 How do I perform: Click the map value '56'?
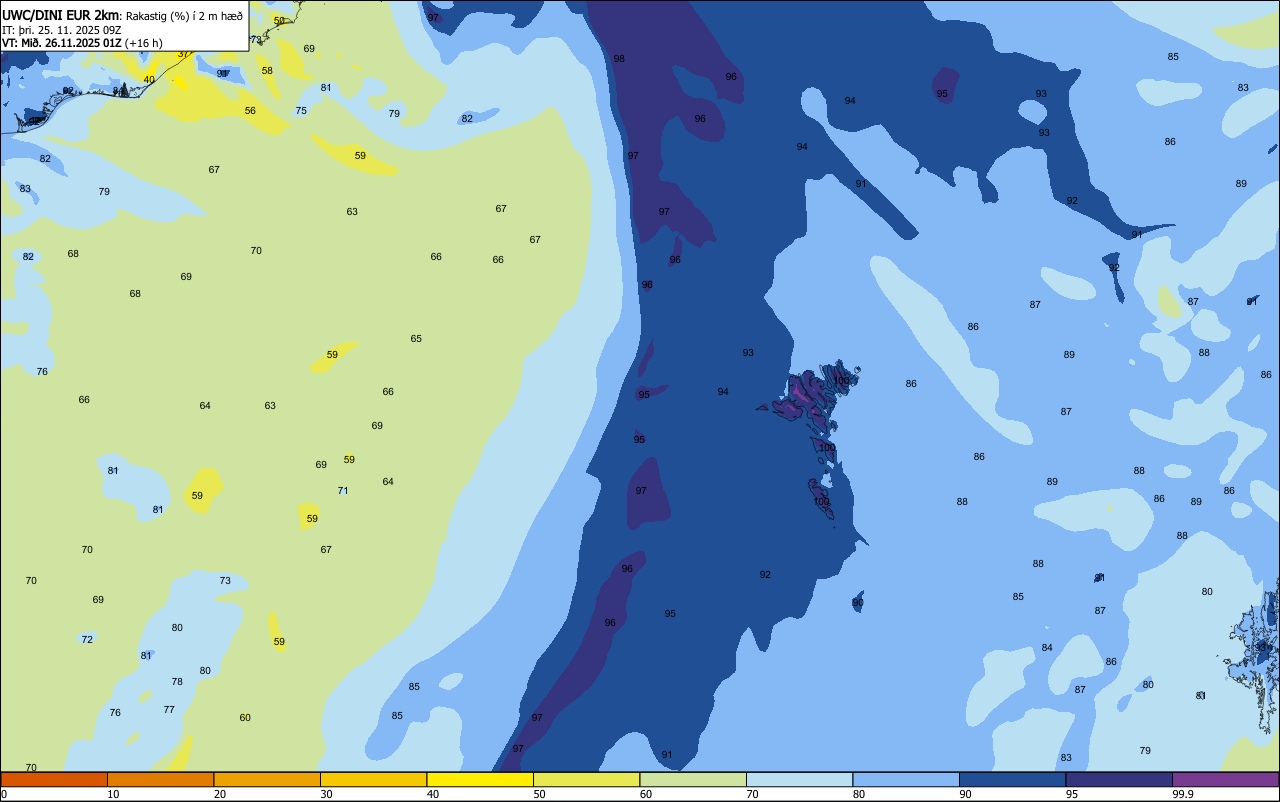(x=250, y=111)
